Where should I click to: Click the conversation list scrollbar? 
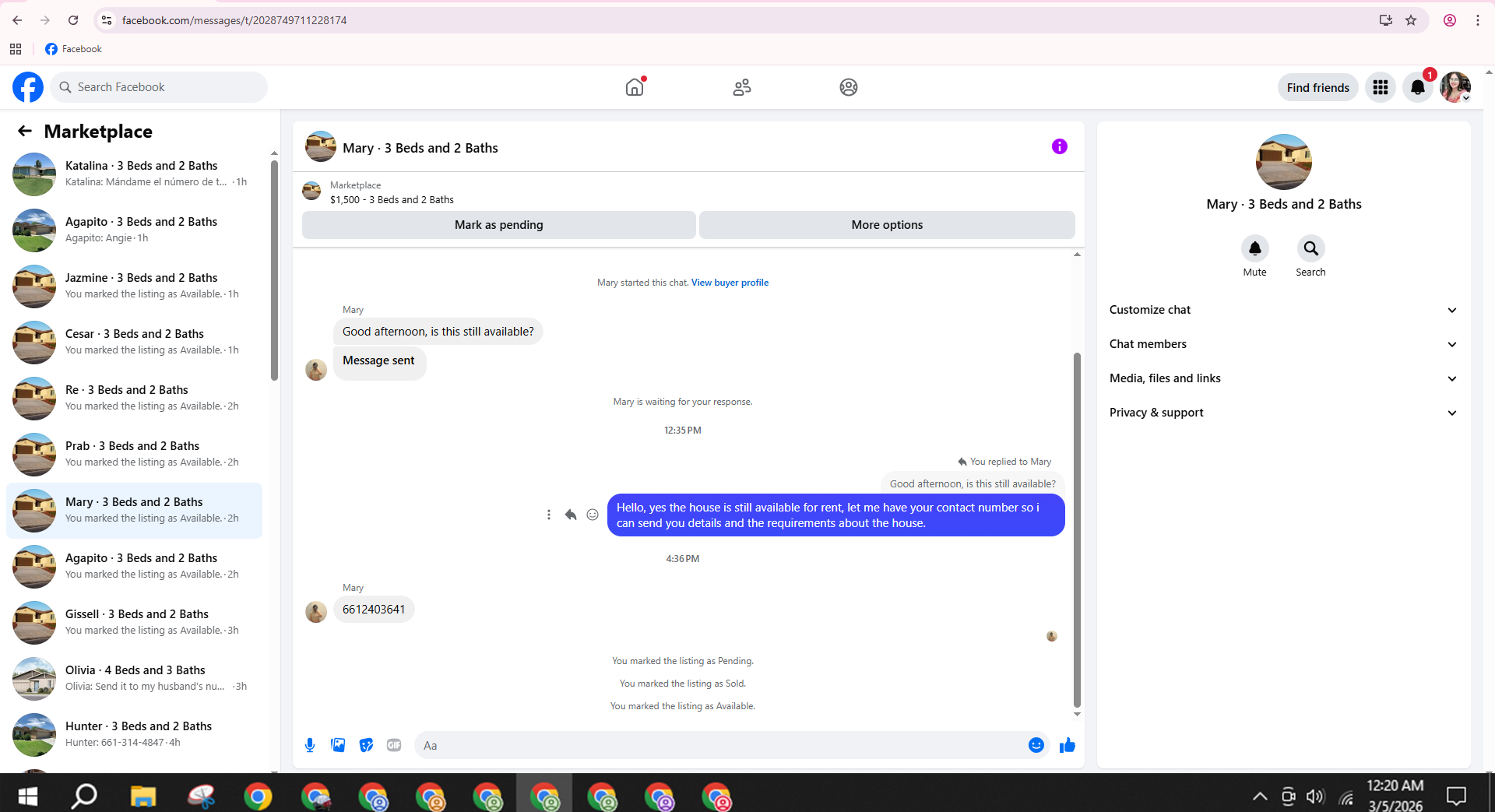tap(274, 269)
